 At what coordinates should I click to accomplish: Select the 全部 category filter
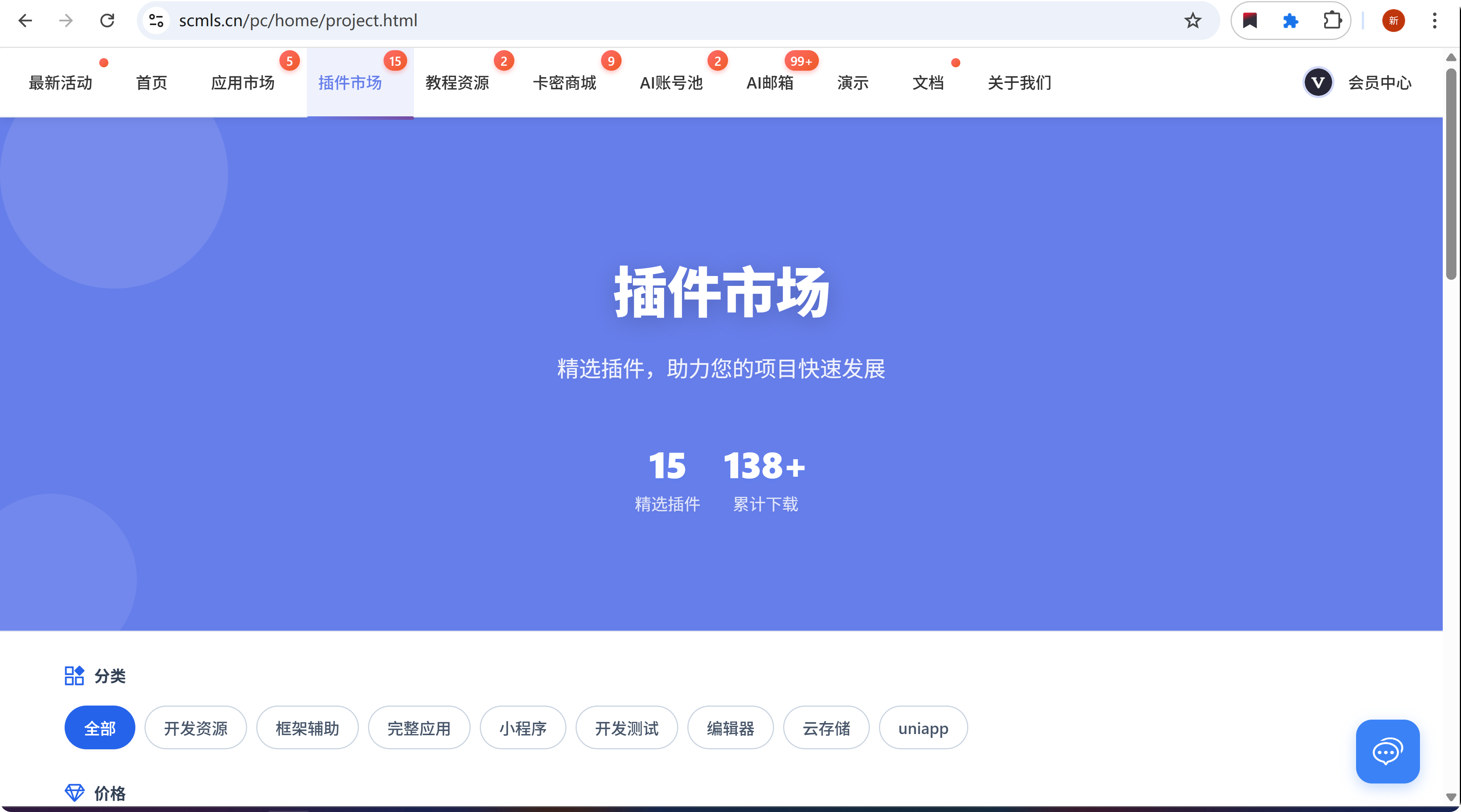coord(100,728)
